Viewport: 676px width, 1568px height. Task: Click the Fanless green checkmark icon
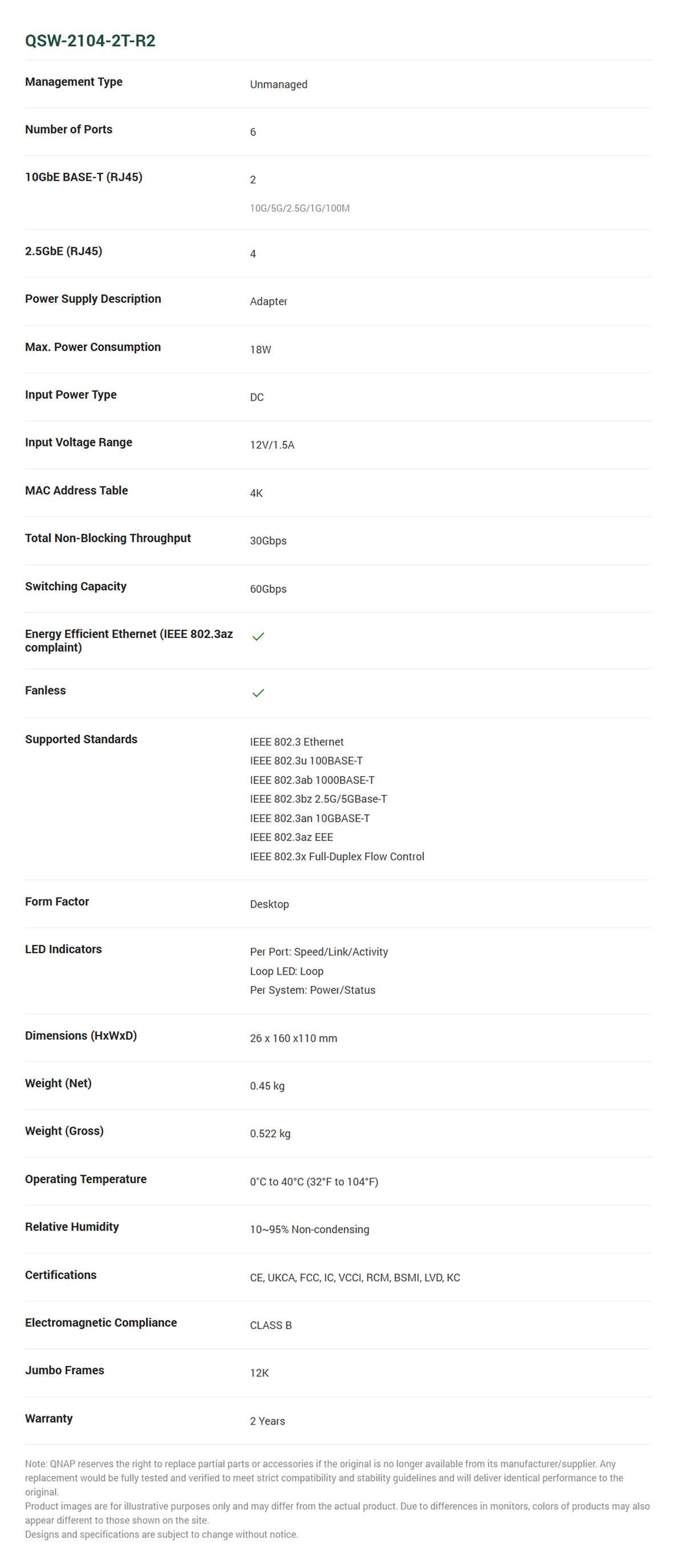tap(258, 693)
